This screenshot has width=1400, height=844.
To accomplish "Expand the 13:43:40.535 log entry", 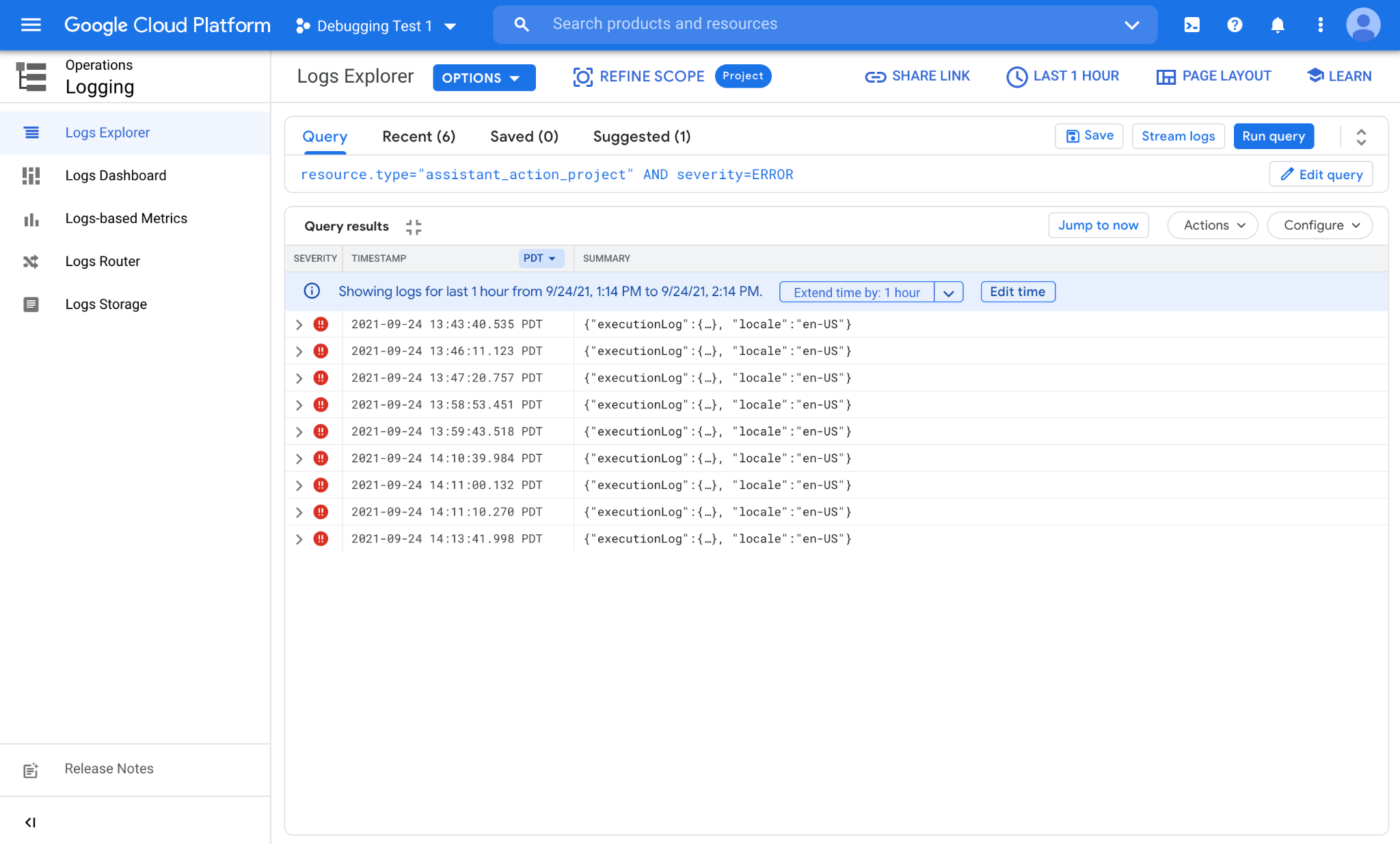I will (x=299, y=325).
